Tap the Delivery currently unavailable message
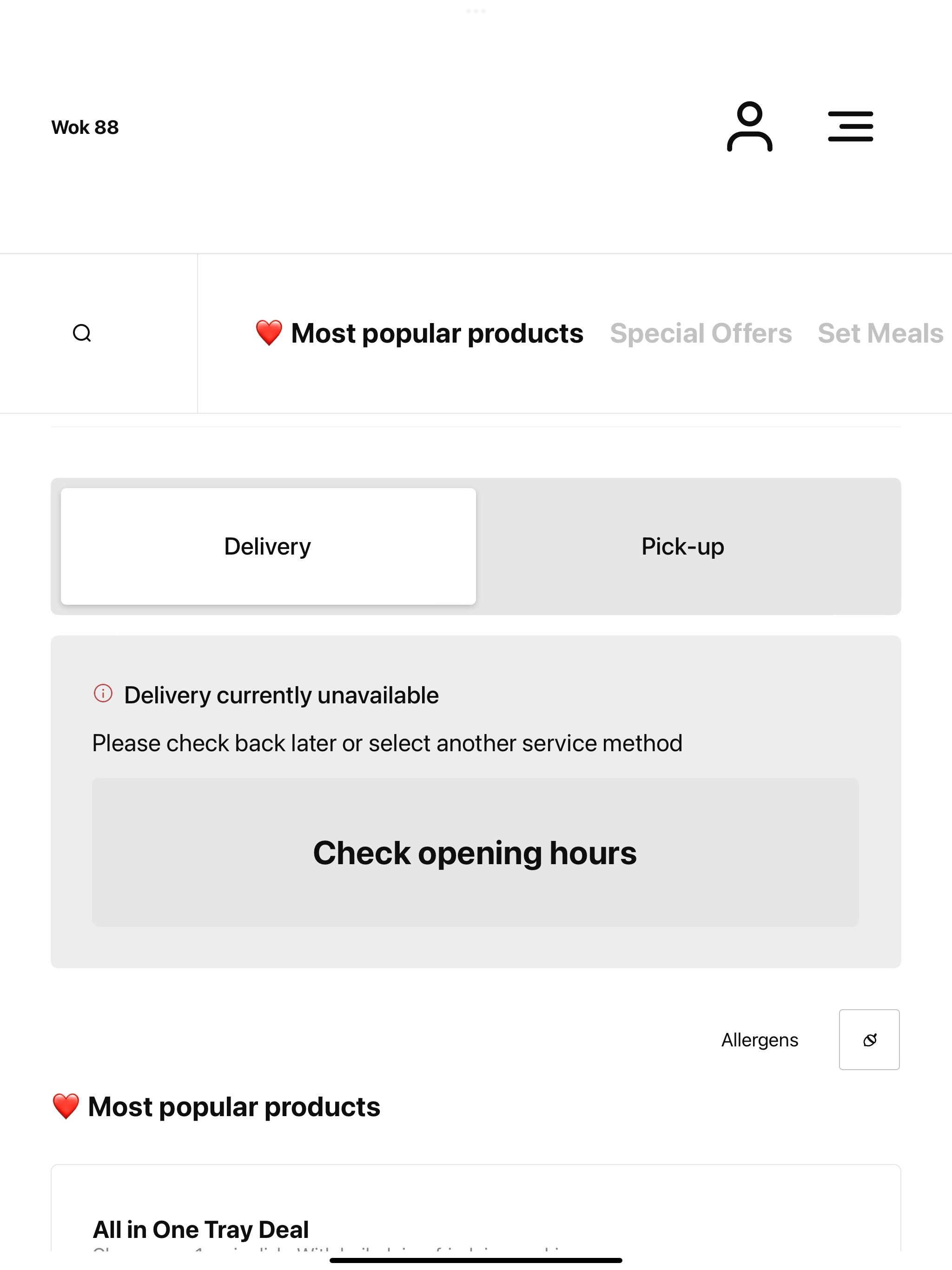This screenshot has width=952, height=1270. click(x=281, y=695)
